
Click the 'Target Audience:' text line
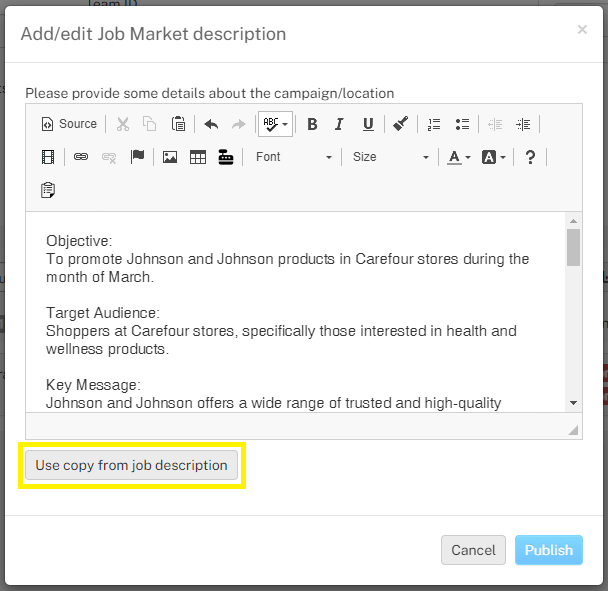[103, 313]
